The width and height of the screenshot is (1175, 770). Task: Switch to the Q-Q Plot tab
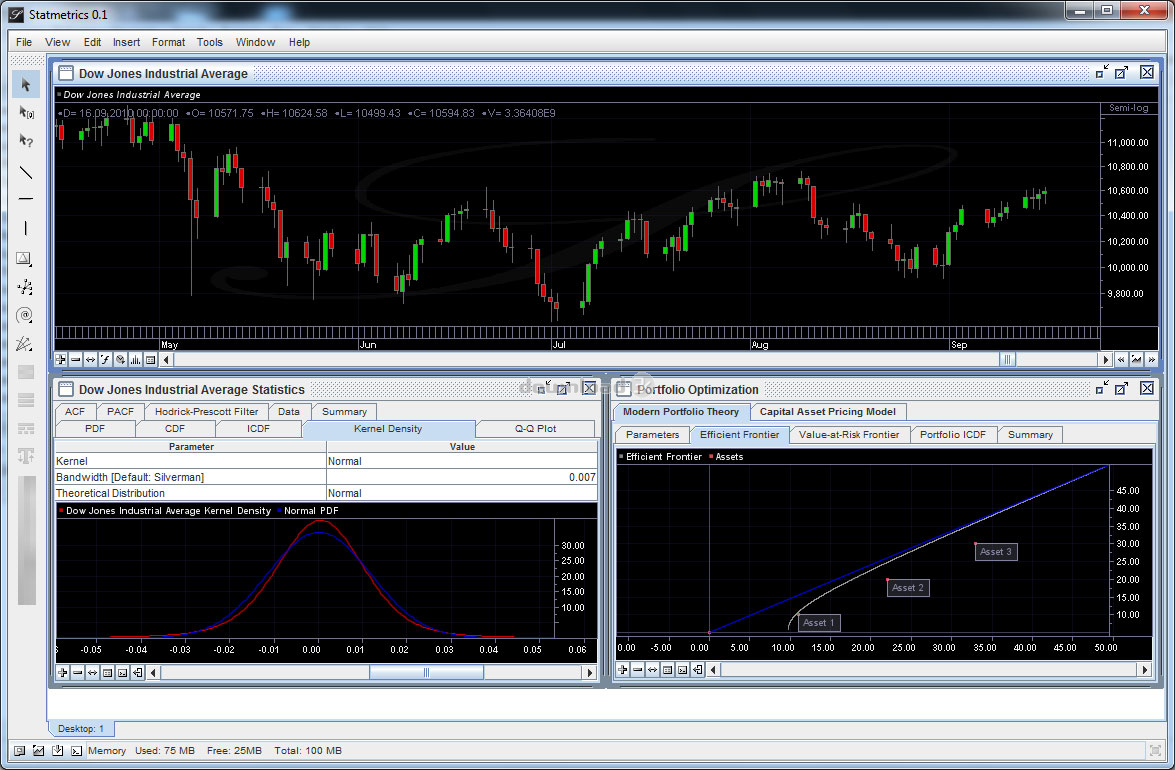click(535, 428)
